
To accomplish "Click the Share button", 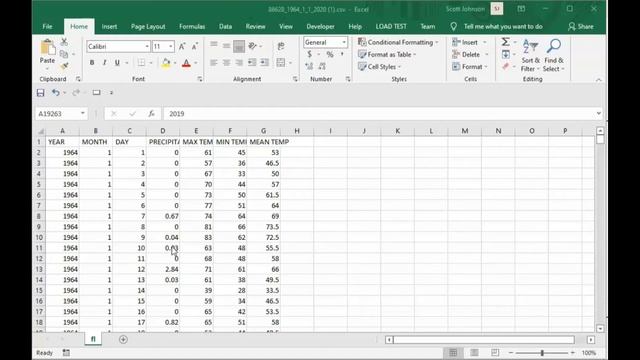I will click(x=581, y=27).
